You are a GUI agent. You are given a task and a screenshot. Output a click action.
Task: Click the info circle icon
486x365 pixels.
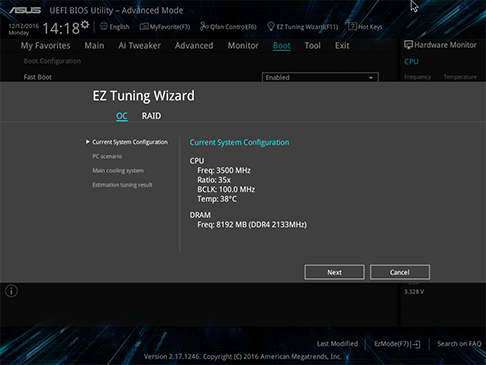click(11, 291)
